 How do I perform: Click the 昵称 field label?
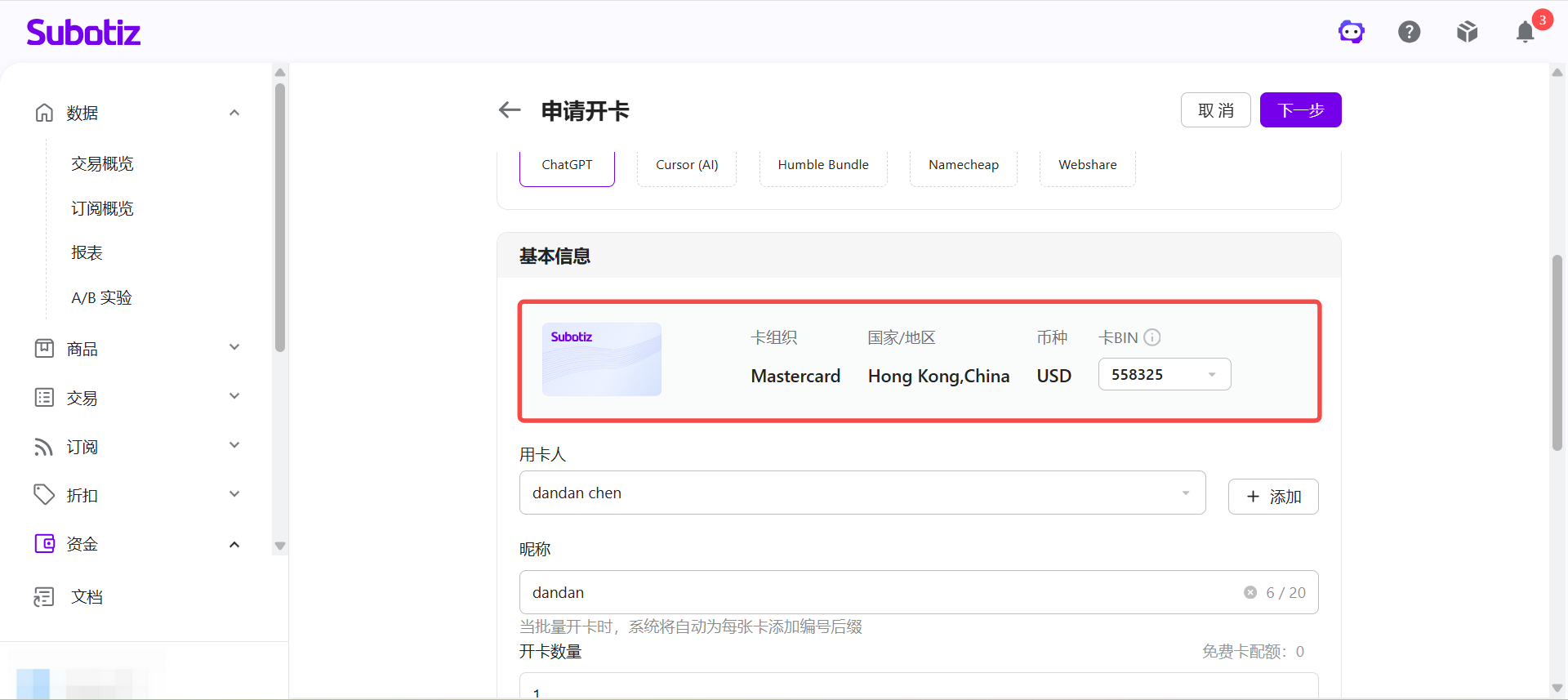point(535,549)
